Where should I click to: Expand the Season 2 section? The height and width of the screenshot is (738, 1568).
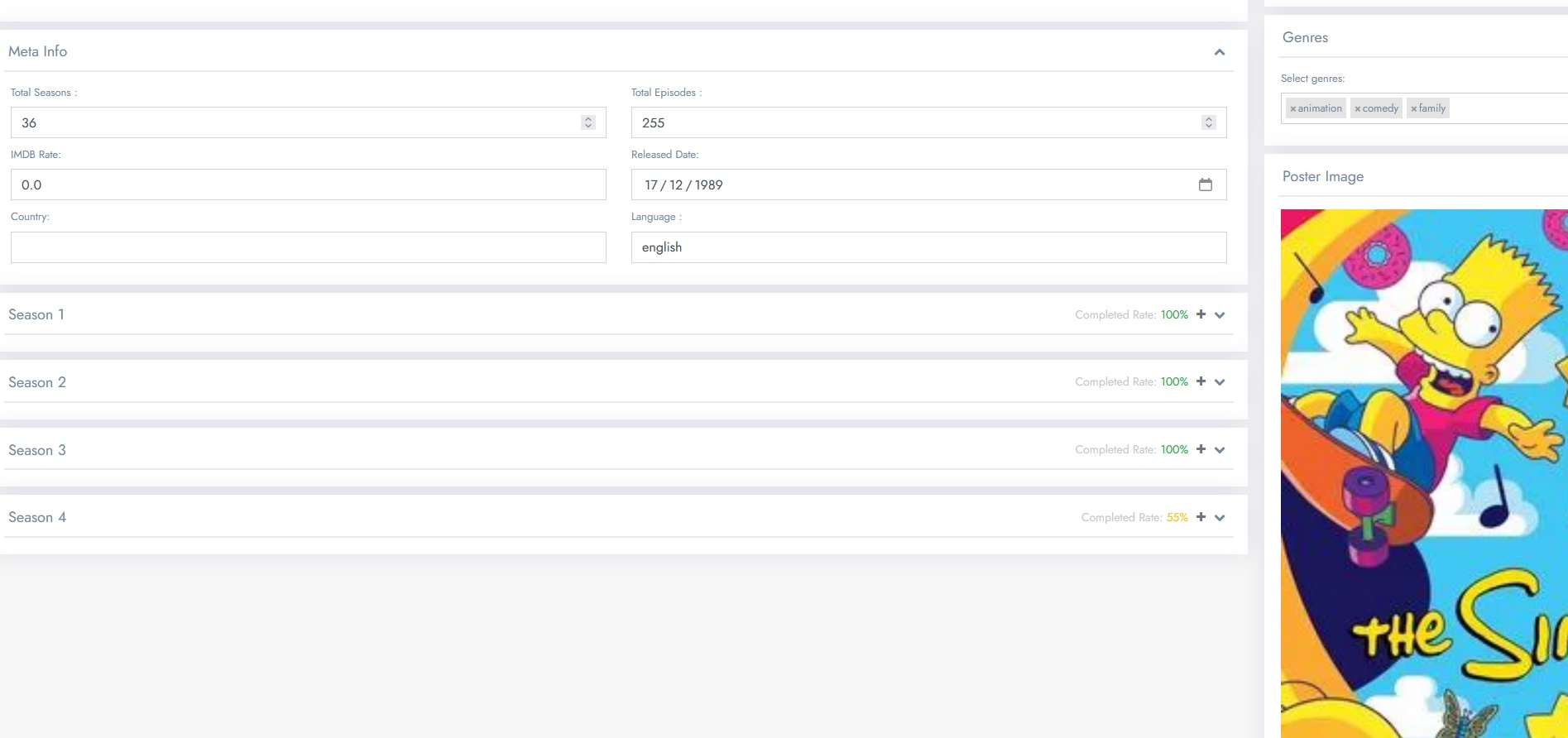click(x=1220, y=382)
